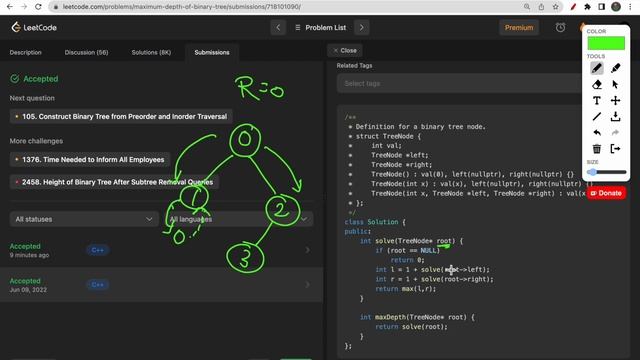Screen dimensions: 640x360
Task: Open problem 105 Construct Binary Tree link
Action: click(121, 116)
